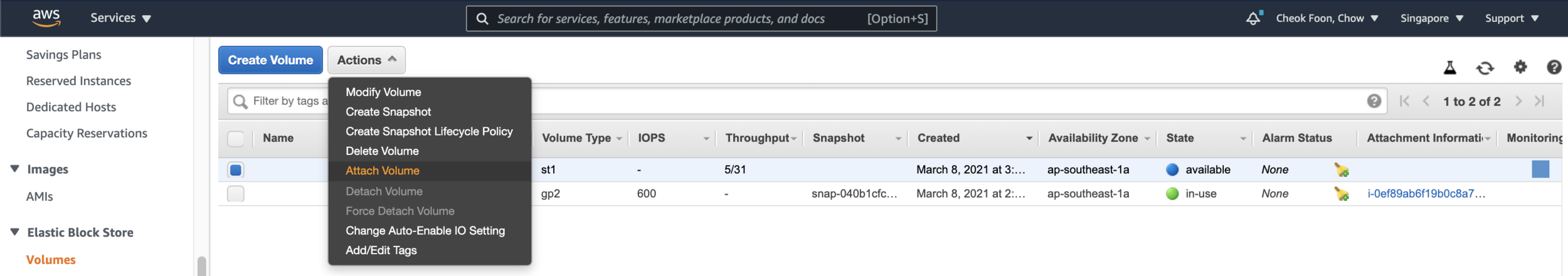Choose Attach Volume from Actions menu

pos(382,171)
